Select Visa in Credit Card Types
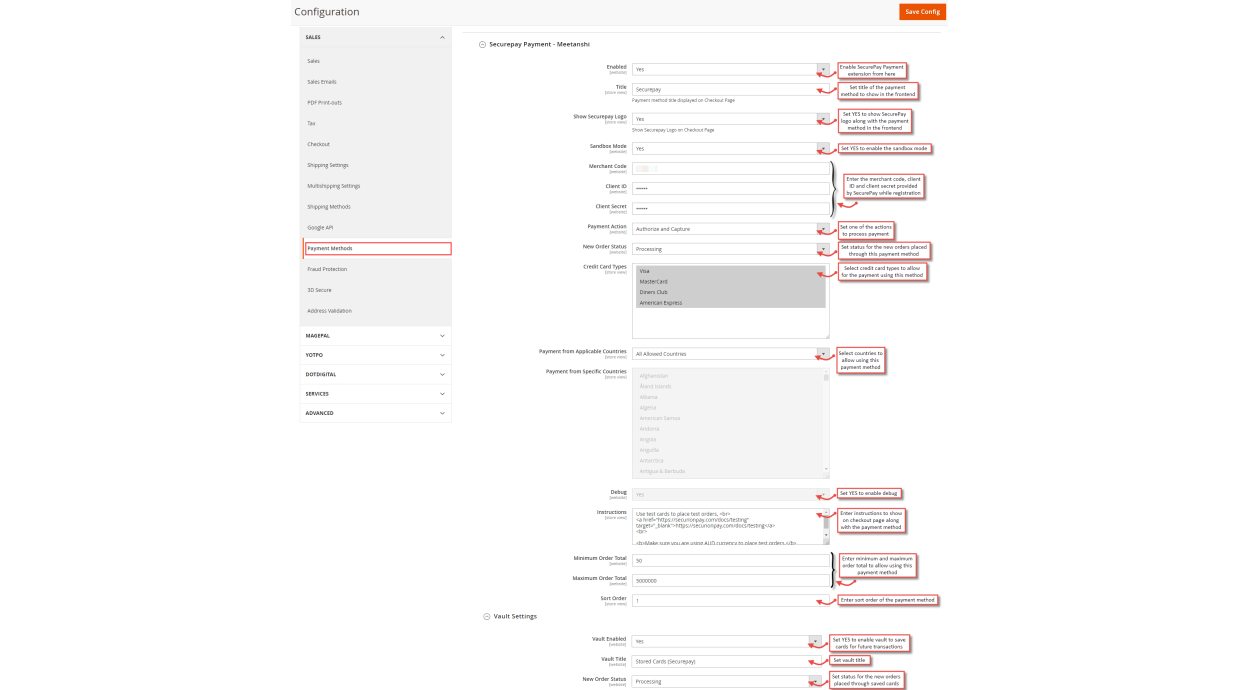1239x690 pixels. (x=730, y=271)
